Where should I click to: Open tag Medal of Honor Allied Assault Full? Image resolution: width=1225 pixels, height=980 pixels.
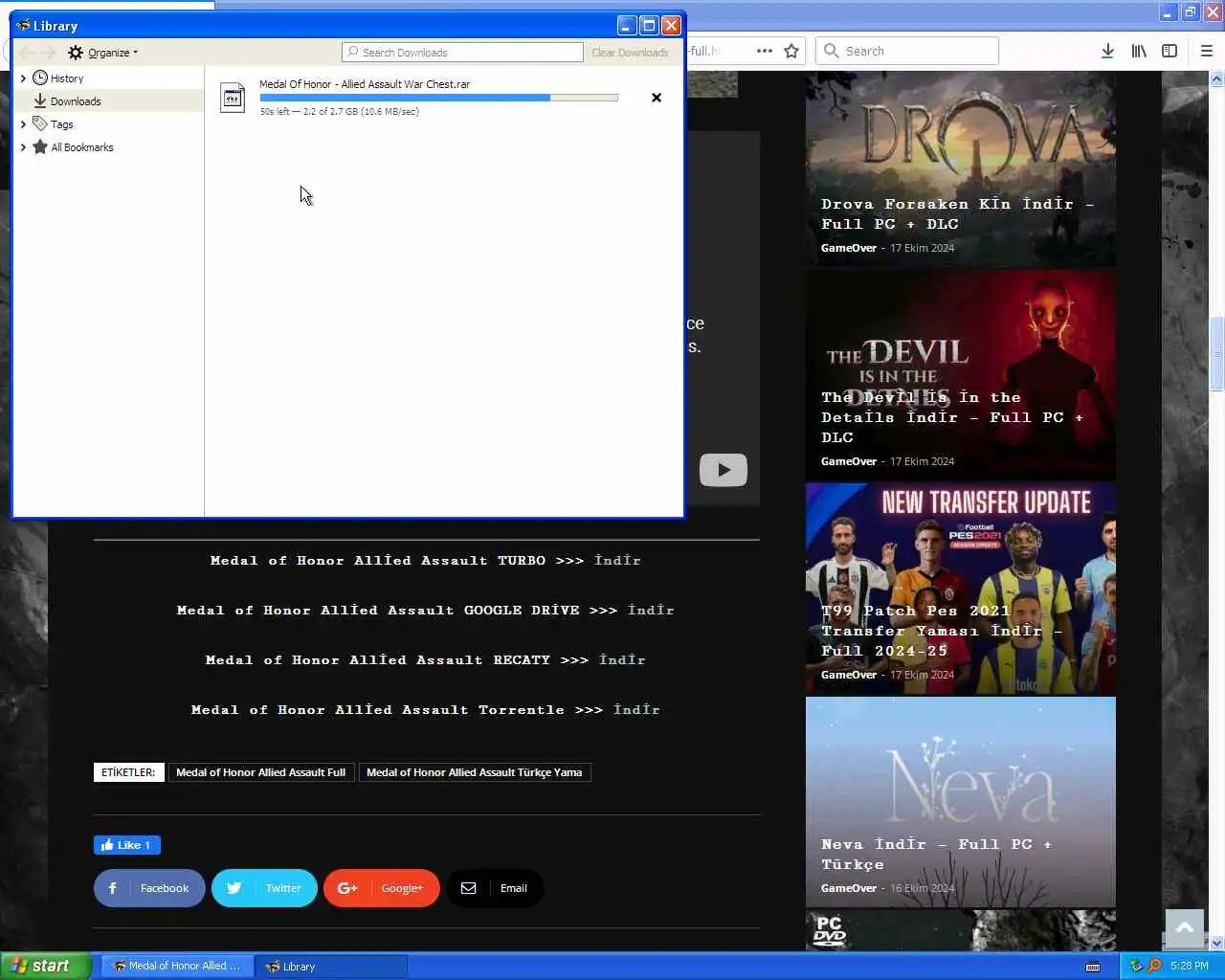click(x=261, y=772)
